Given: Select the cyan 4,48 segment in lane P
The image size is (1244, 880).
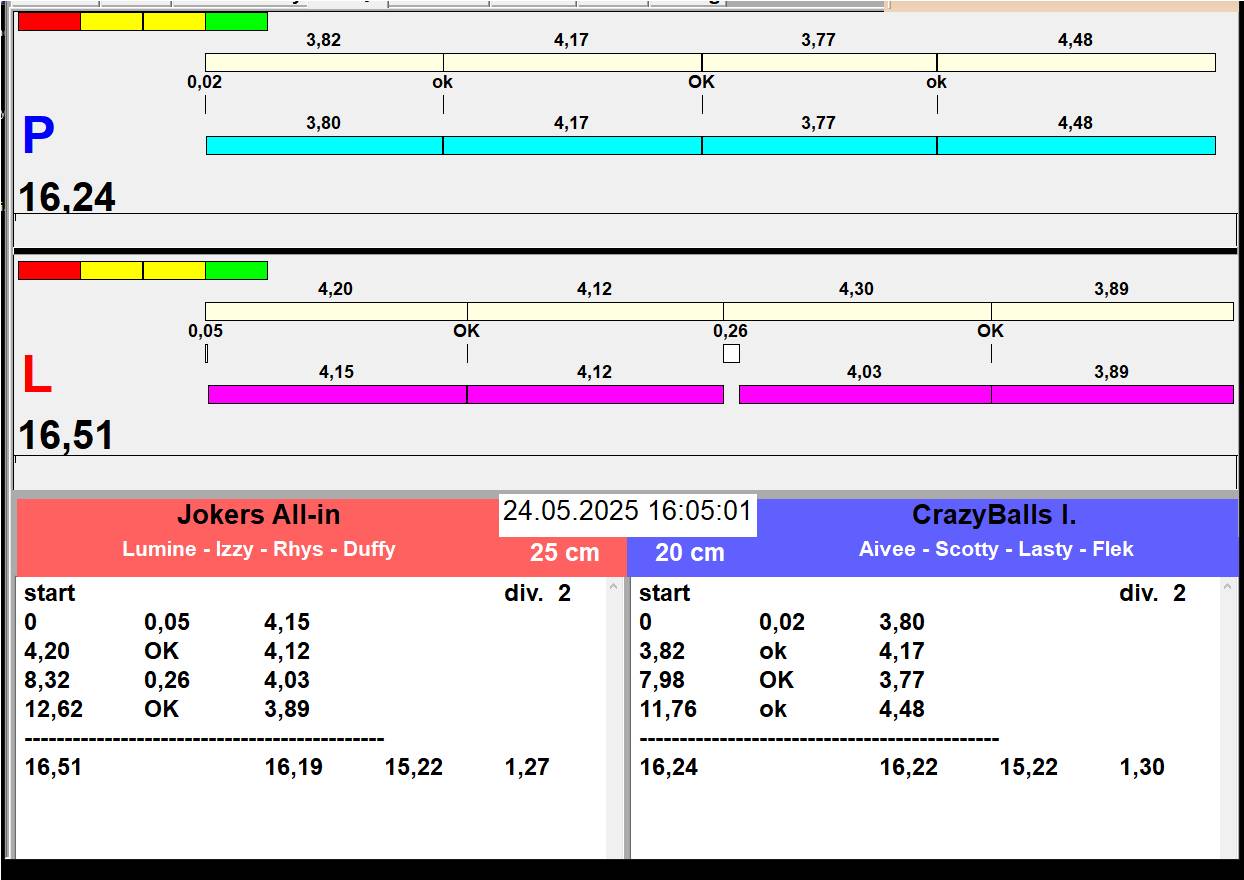Looking at the screenshot, I should (1075, 145).
